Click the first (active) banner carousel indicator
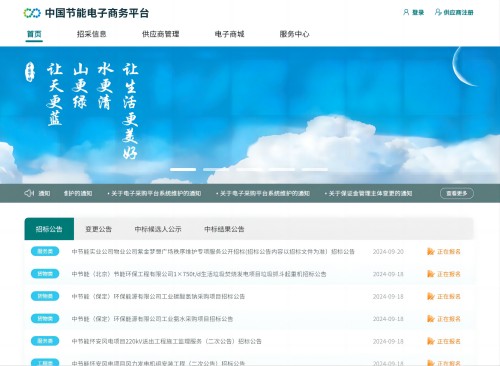 (183, 170)
